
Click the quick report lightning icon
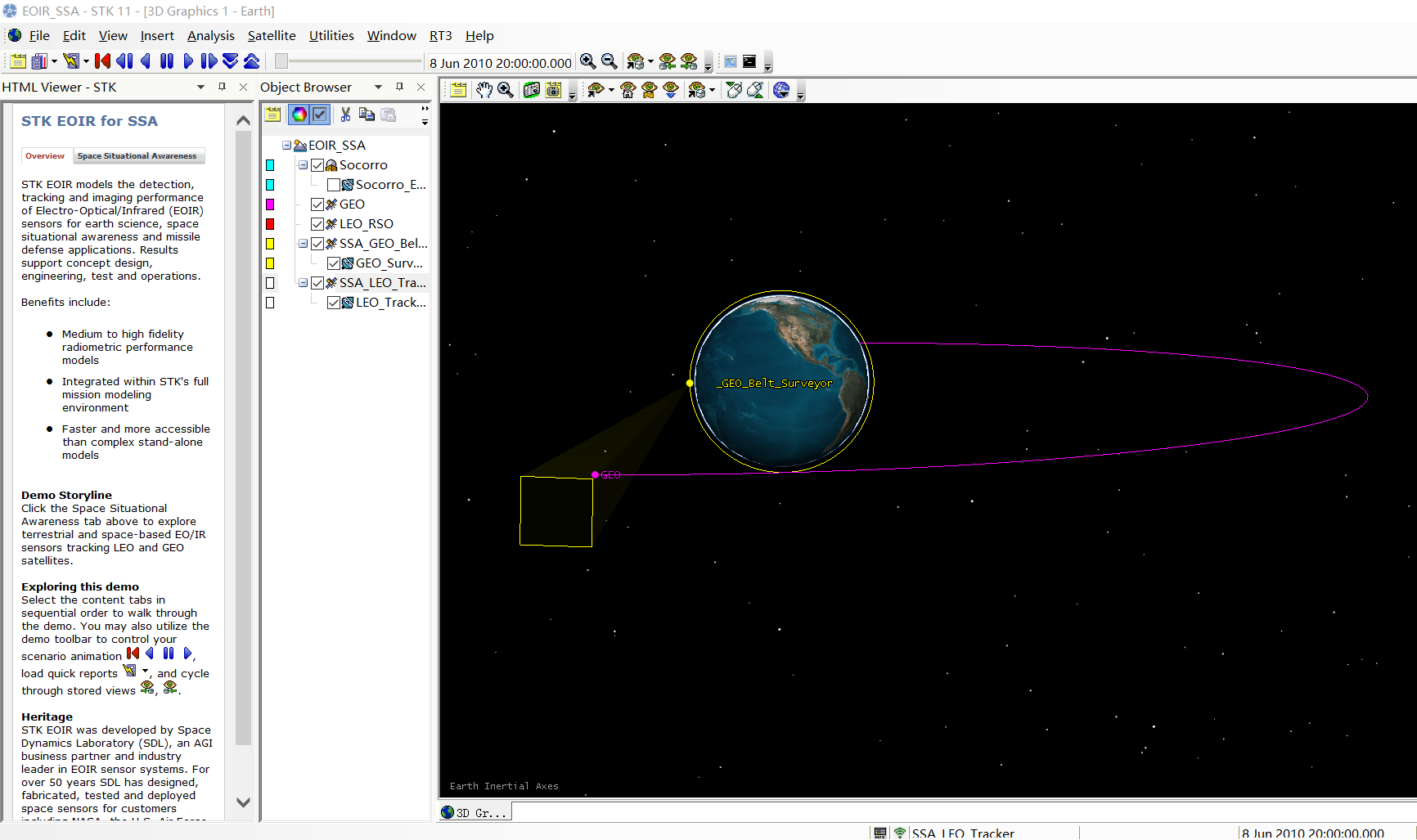(71, 61)
